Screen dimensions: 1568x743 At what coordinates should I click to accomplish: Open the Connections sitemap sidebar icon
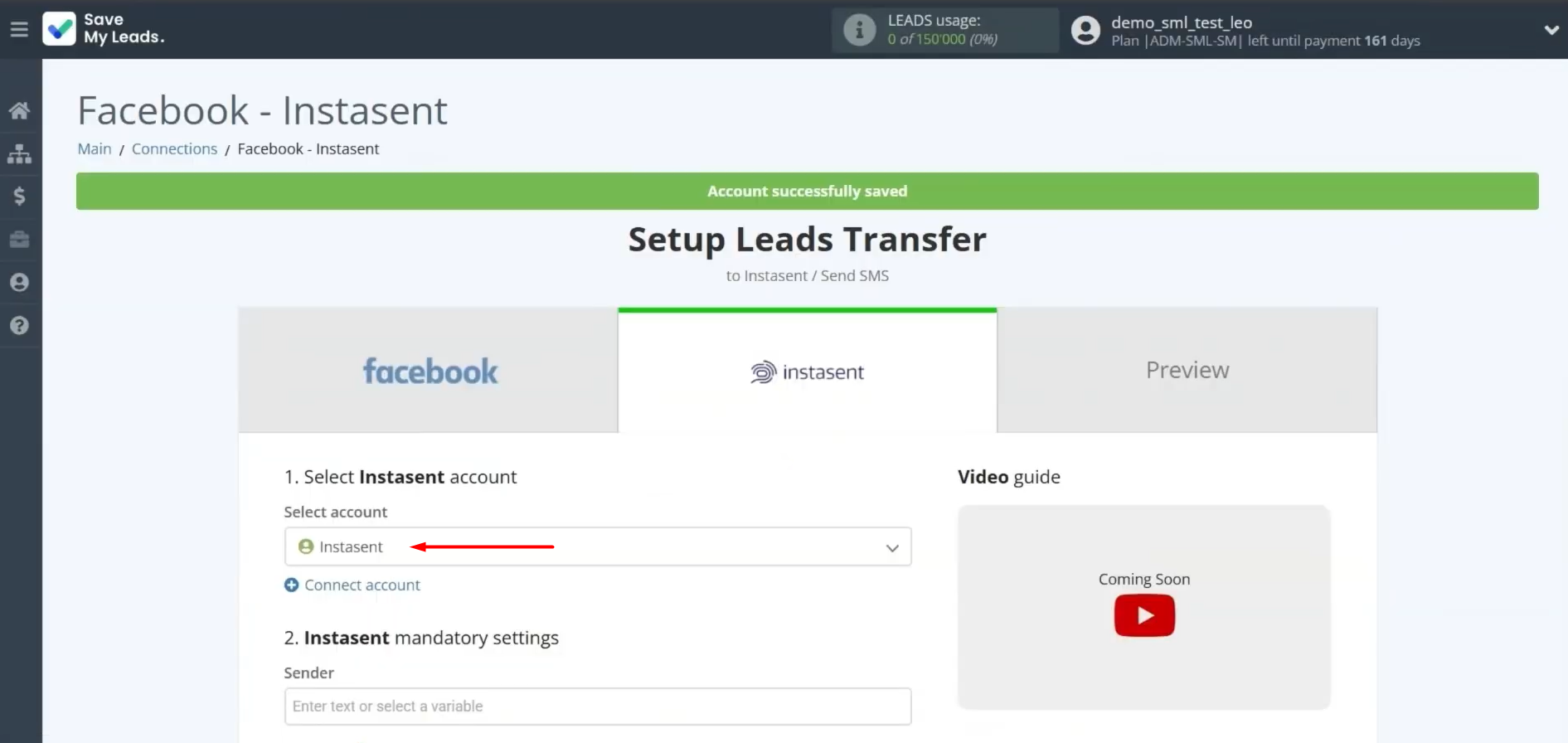[x=19, y=153]
